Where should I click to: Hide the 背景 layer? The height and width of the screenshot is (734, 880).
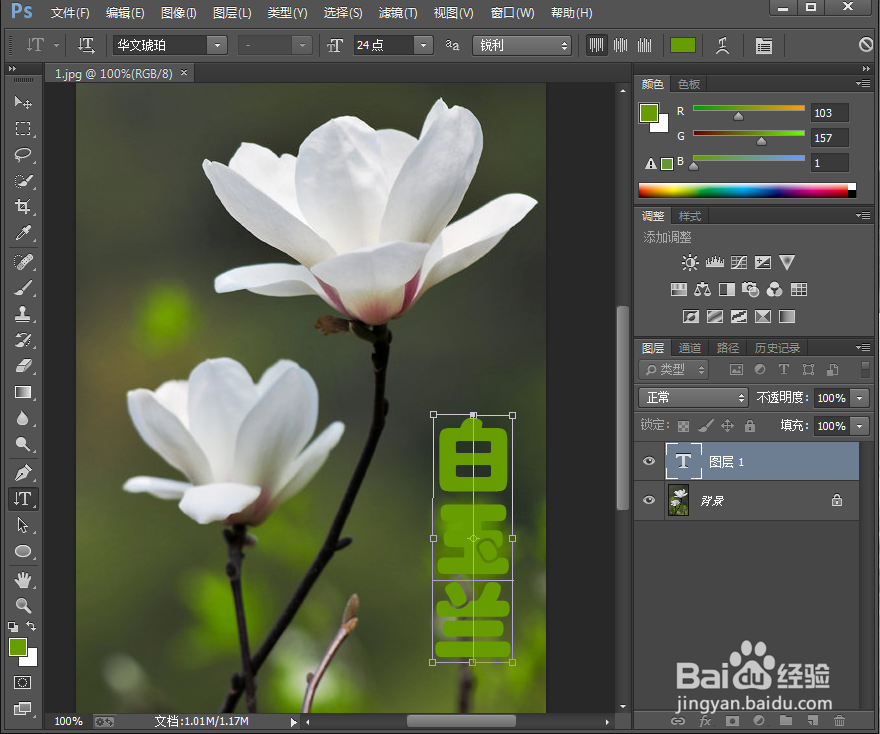pyautogui.click(x=649, y=499)
